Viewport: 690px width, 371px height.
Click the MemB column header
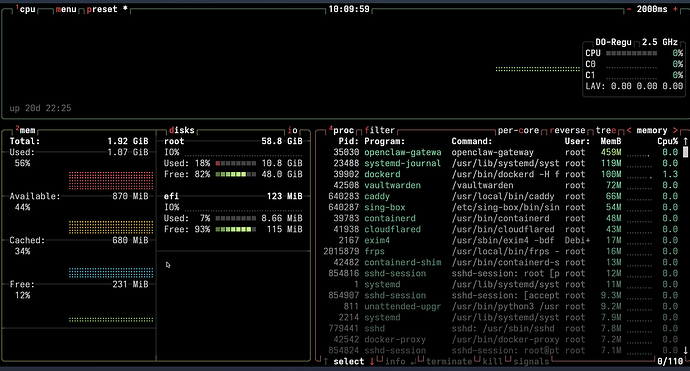(x=611, y=141)
